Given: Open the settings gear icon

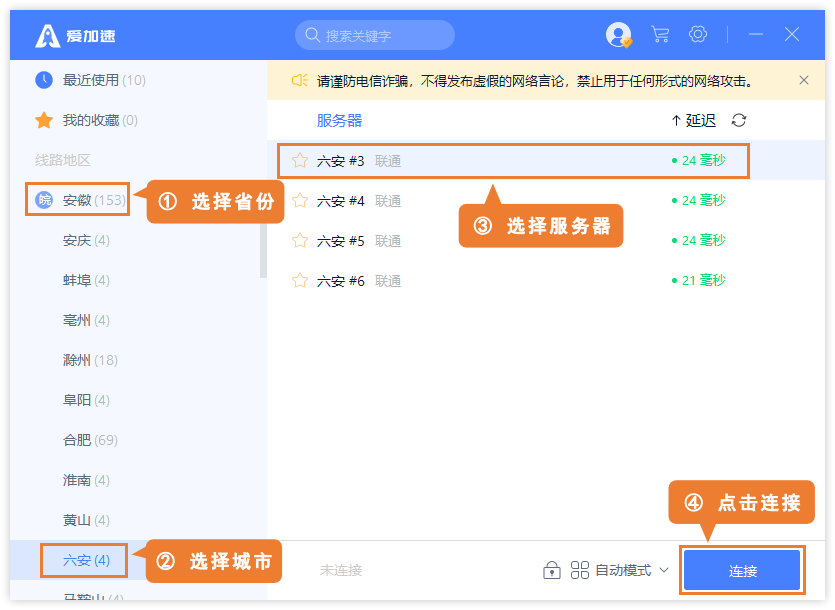Looking at the screenshot, I should [x=698, y=34].
